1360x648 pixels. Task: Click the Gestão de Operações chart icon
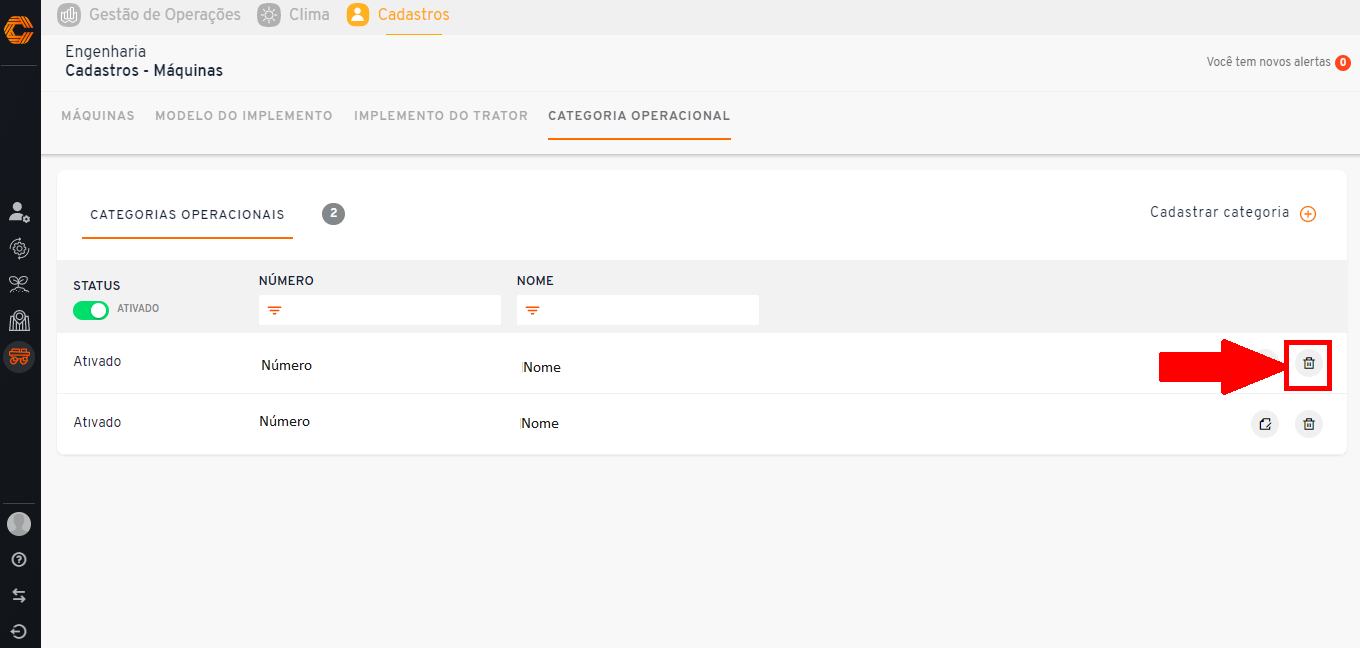(69, 15)
